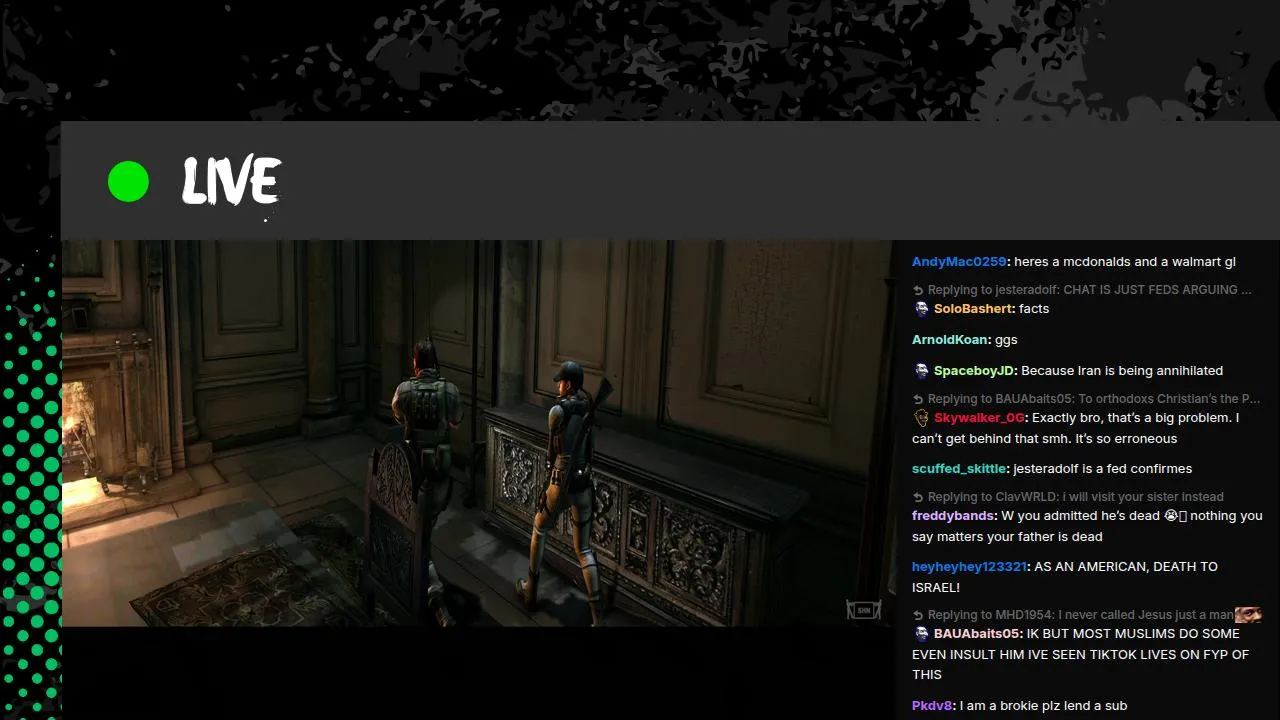This screenshot has width=1280, height=720.
Task: Select ArnoldKoan's username
Action: point(950,340)
